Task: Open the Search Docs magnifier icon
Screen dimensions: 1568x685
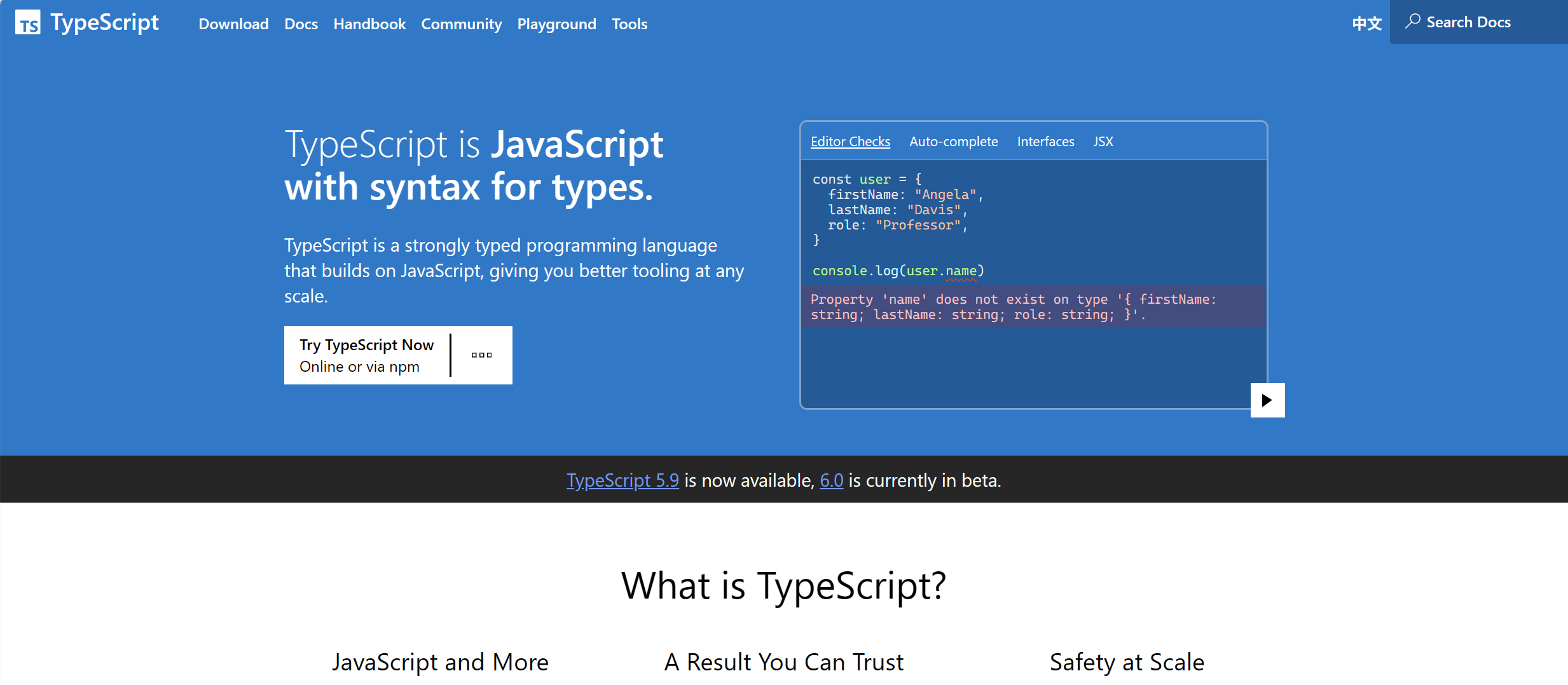Action: click(x=1412, y=21)
